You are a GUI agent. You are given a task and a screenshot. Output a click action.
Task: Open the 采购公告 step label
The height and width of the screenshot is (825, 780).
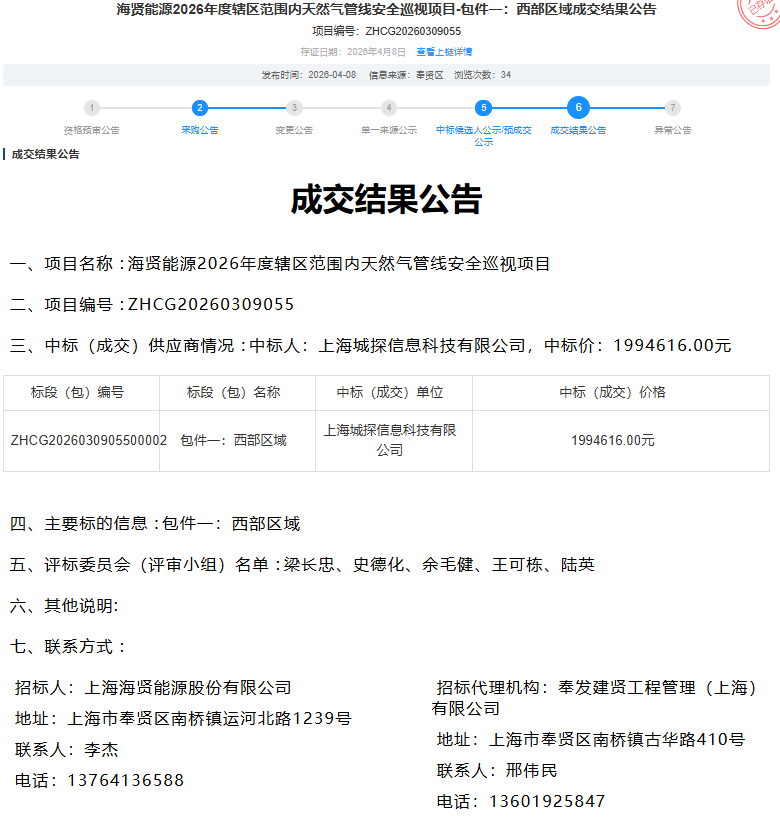200,130
